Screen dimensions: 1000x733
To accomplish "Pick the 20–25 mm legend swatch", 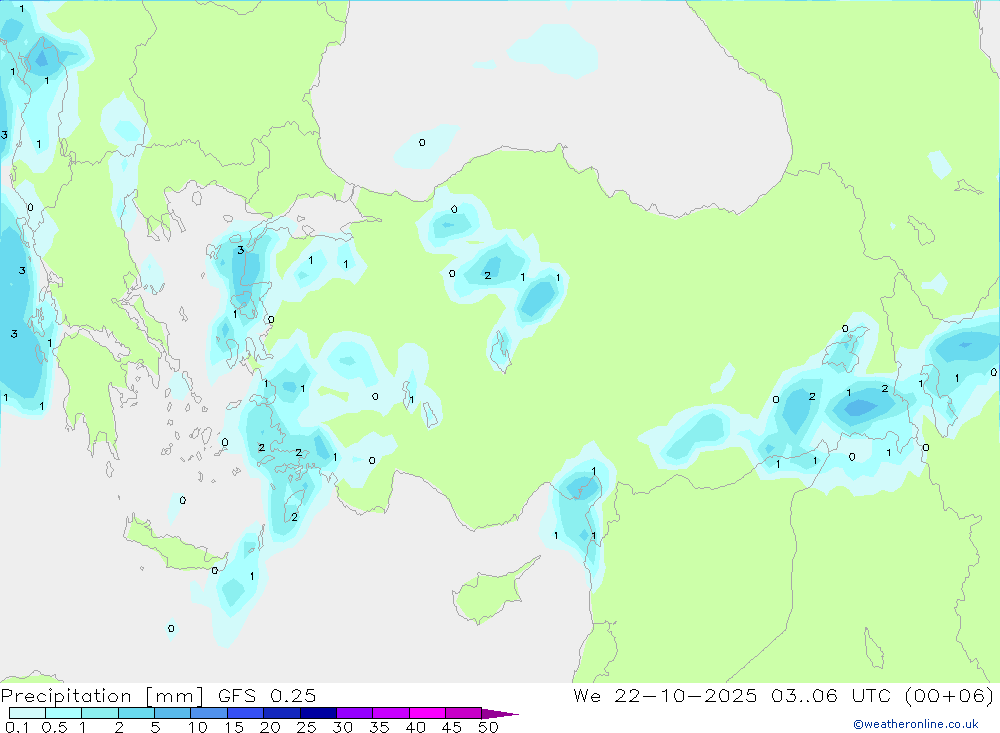I will [x=282, y=713].
